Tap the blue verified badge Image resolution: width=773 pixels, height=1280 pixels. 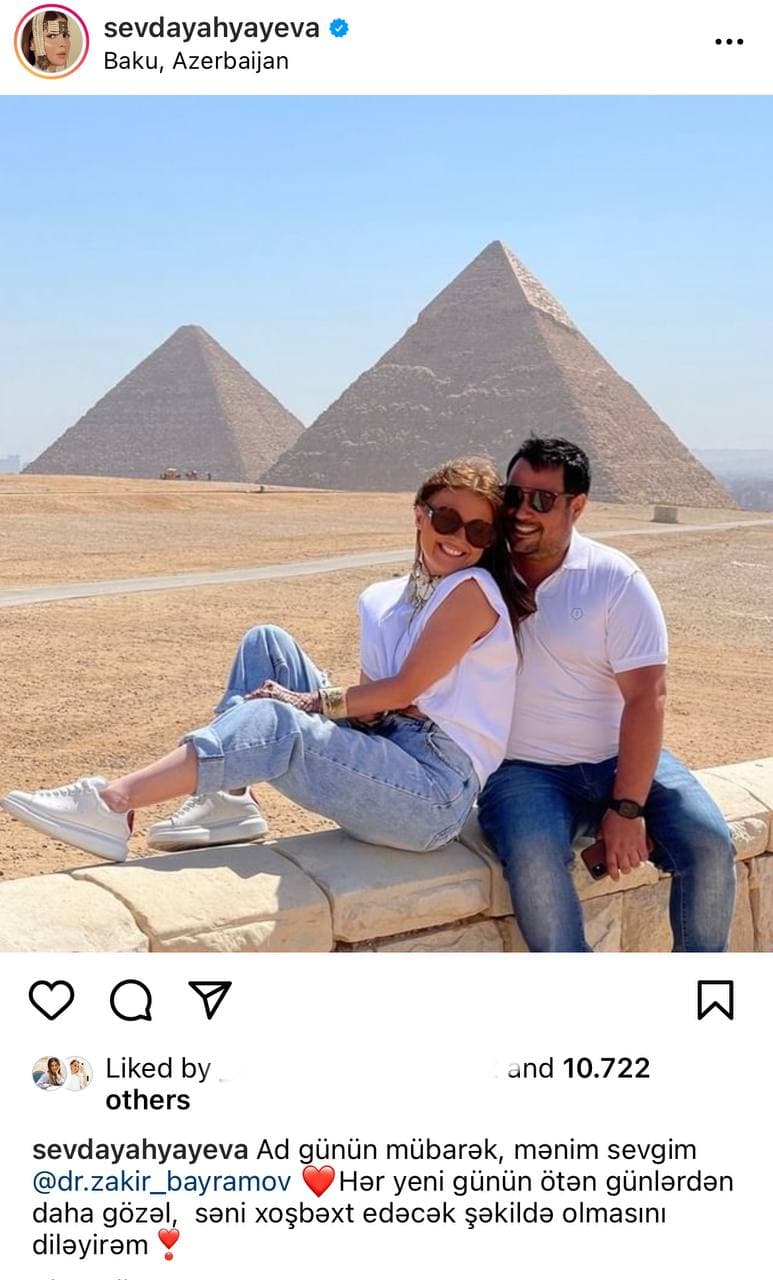pyautogui.click(x=339, y=28)
